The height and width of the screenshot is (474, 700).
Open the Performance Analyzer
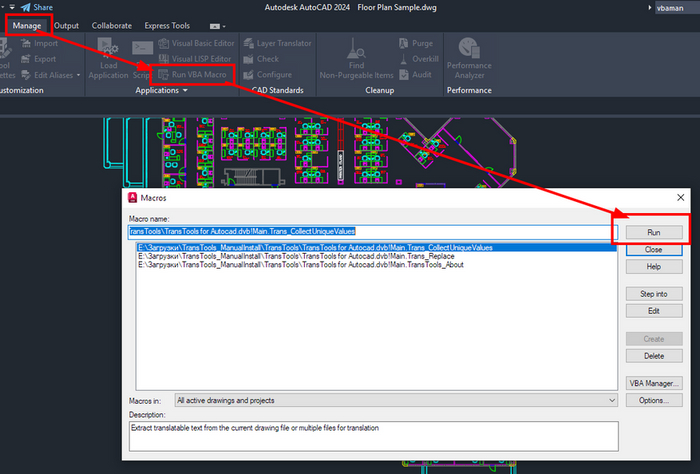click(x=469, y=58)
